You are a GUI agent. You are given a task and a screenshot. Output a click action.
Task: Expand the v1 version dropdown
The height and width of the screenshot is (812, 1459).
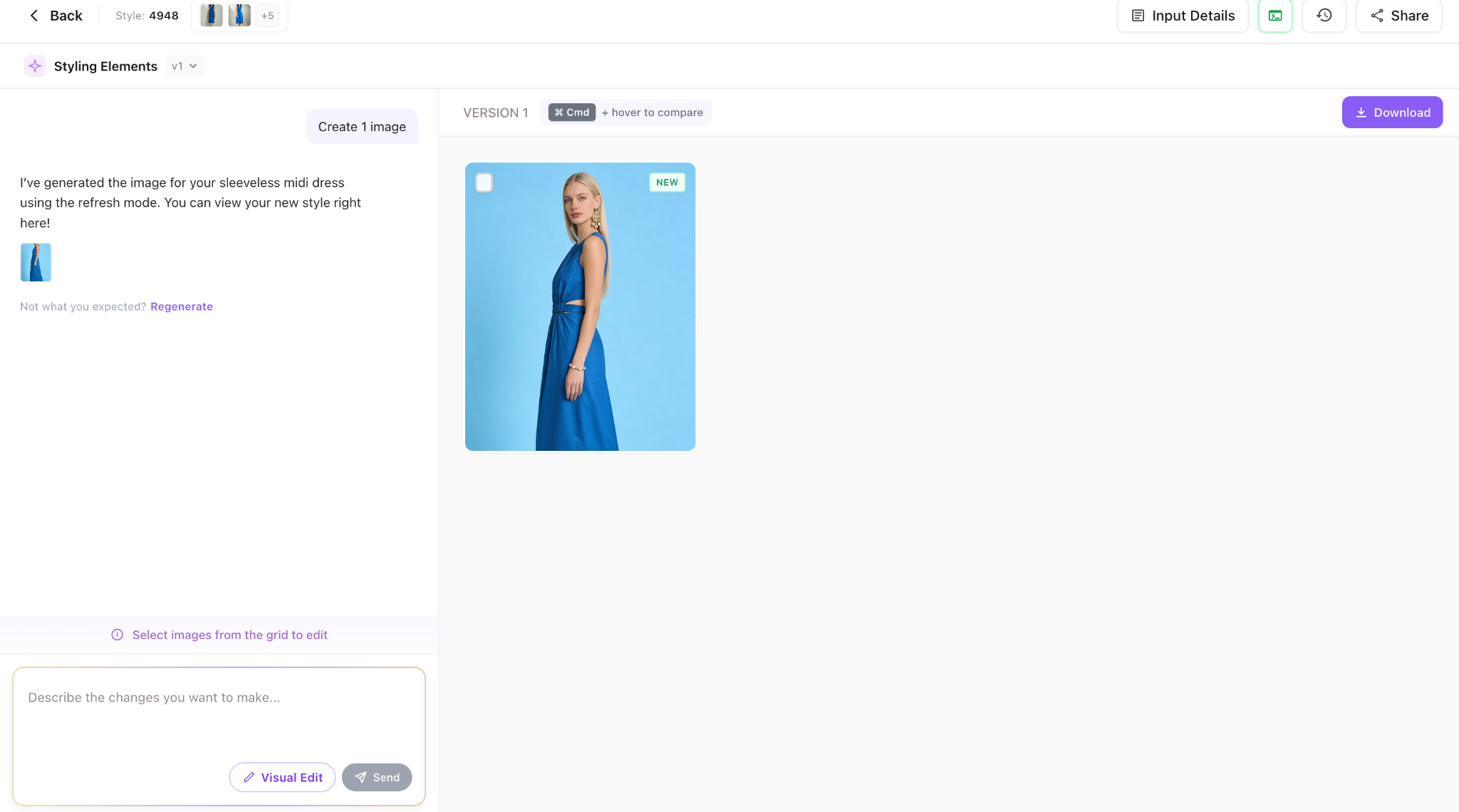tap(185, 66)
